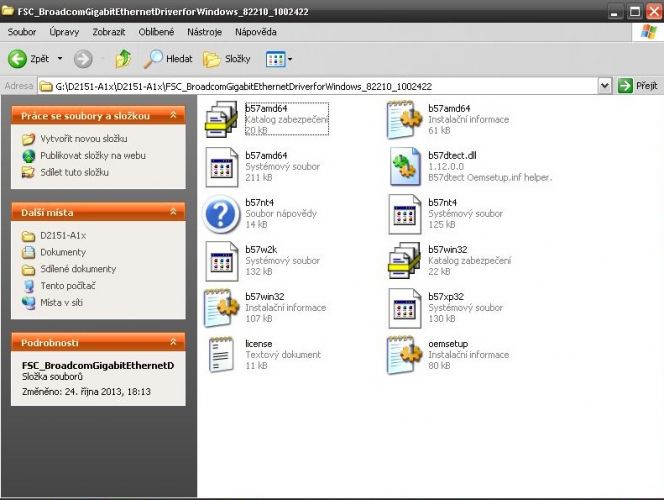Viewport: 664px width, 500px height.
Task: Open Sdílené dokumenty link
Action: 78,269
